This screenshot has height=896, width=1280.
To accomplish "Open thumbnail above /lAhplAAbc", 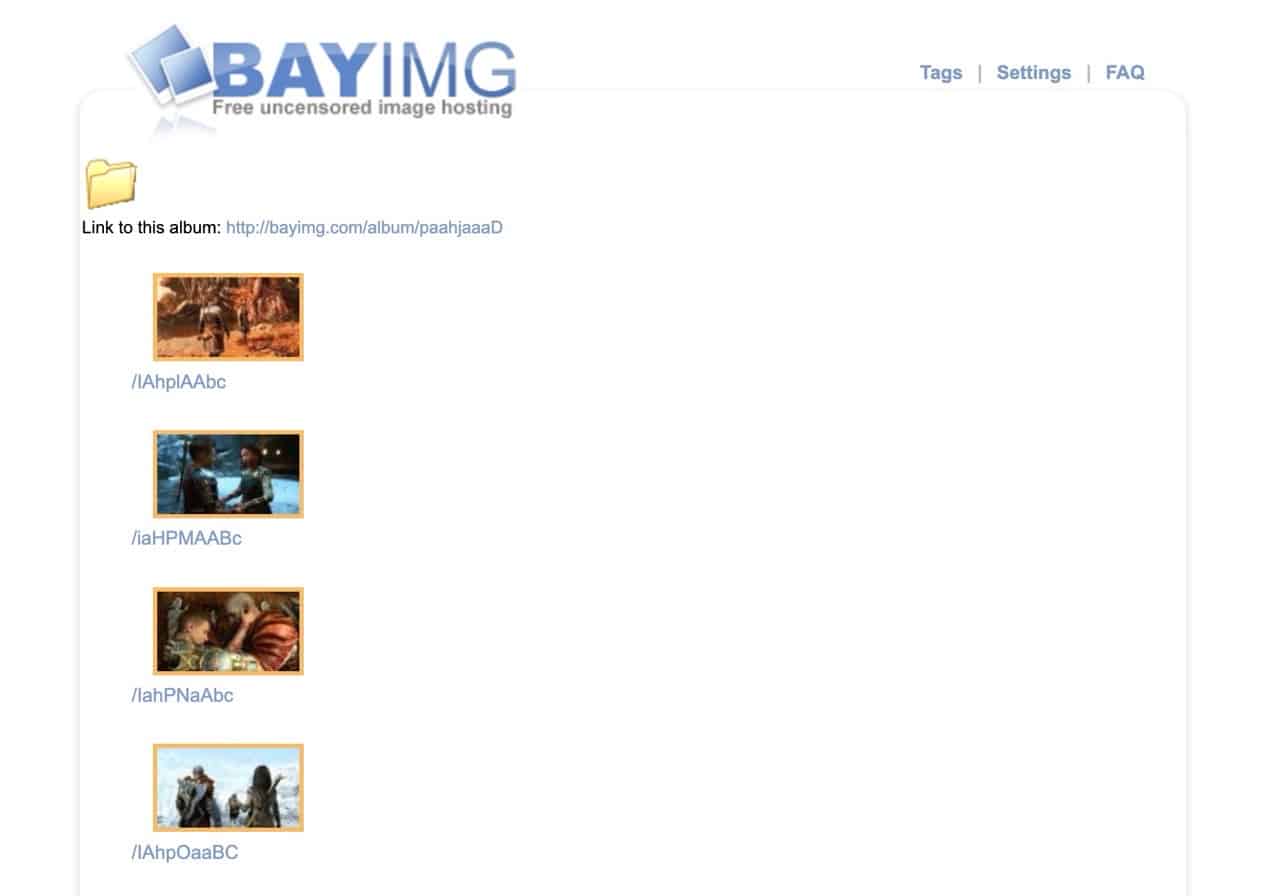I will click(x=228, y=317).
